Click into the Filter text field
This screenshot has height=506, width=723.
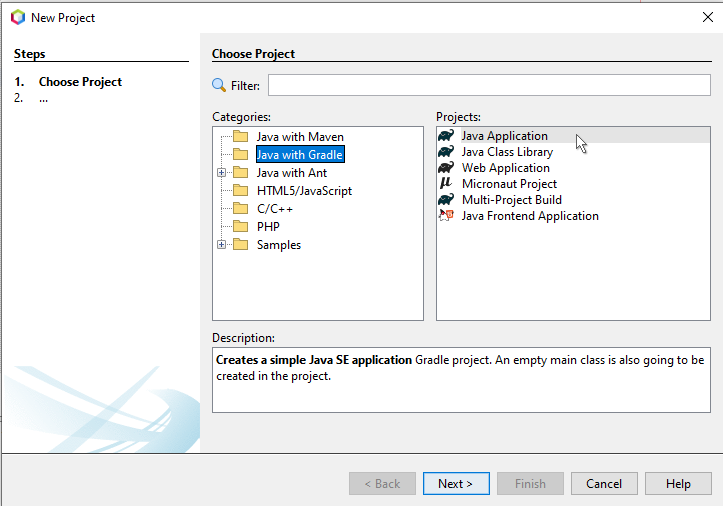488,86
